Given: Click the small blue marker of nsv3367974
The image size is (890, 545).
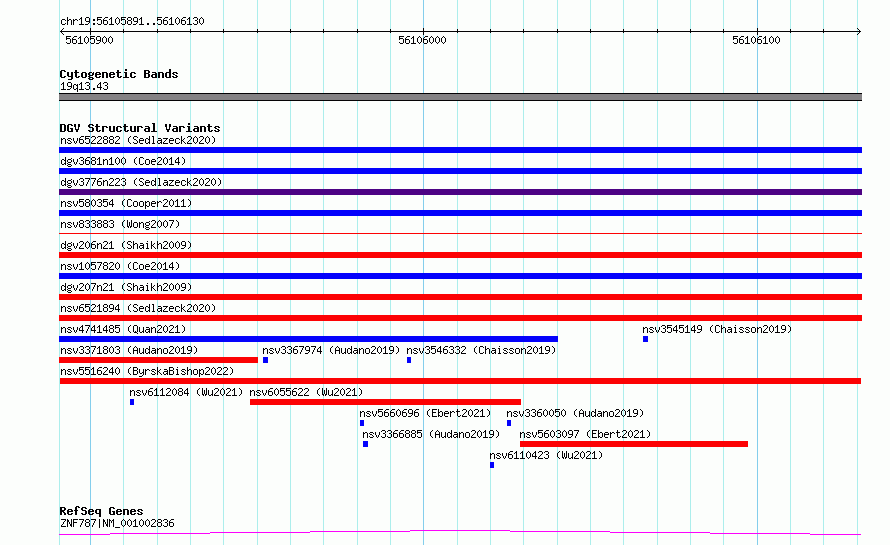Looking at the screenshot, I should [x=266, y=360].
